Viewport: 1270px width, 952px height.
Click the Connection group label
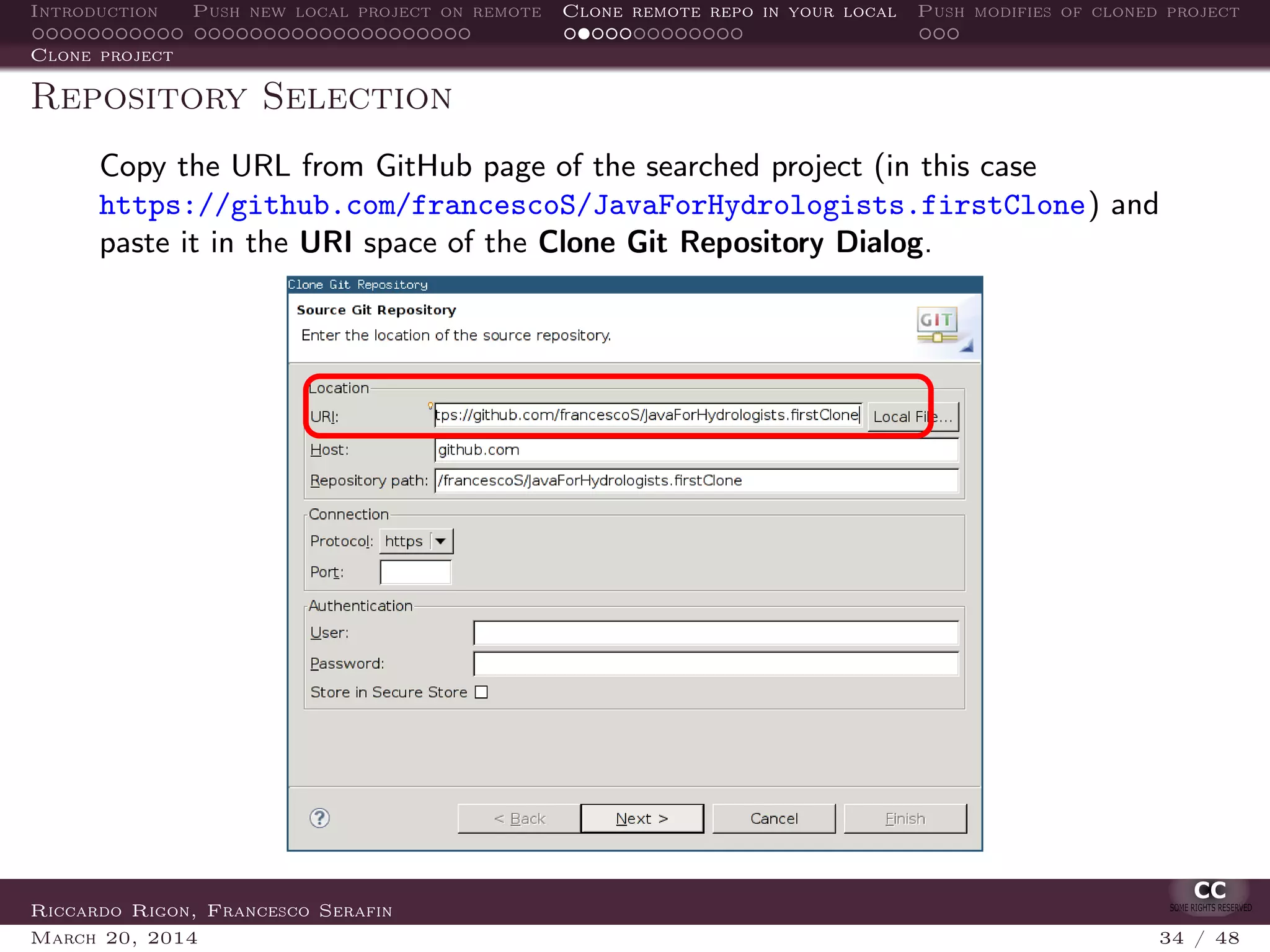click(349, 514)
